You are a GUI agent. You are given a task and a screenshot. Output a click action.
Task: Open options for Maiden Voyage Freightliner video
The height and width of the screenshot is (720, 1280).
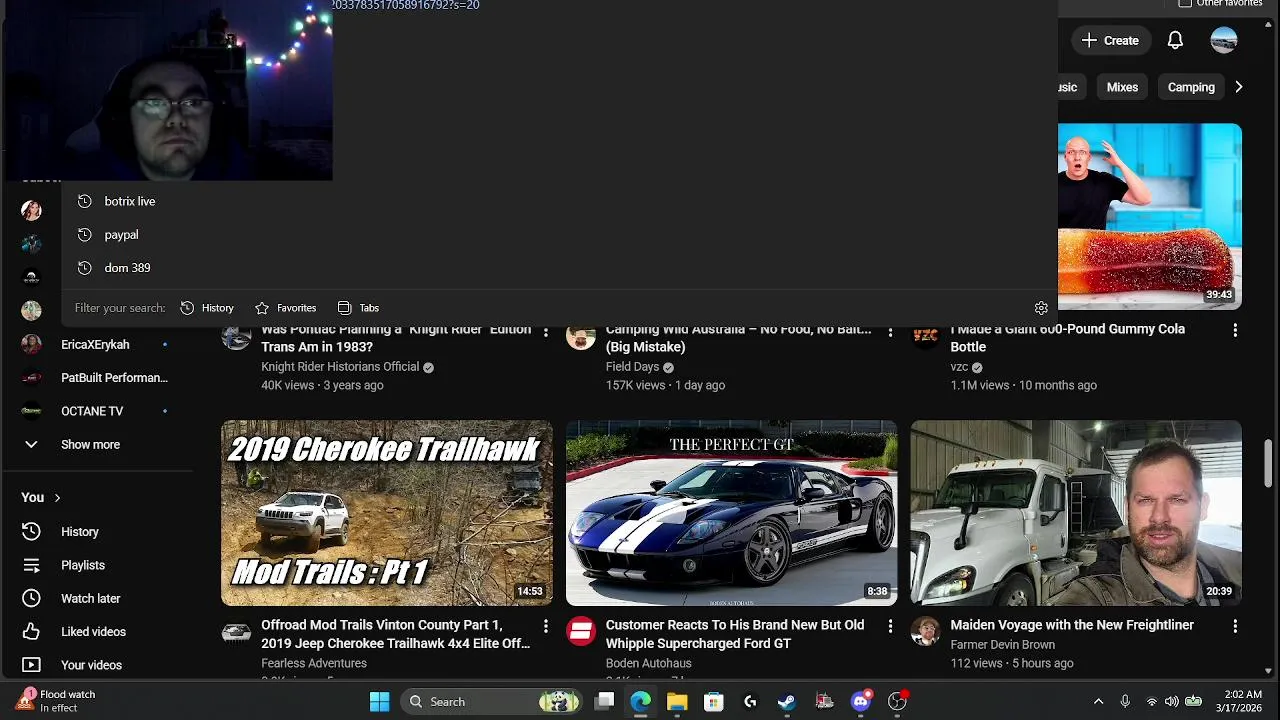(x=1235, y=626)
